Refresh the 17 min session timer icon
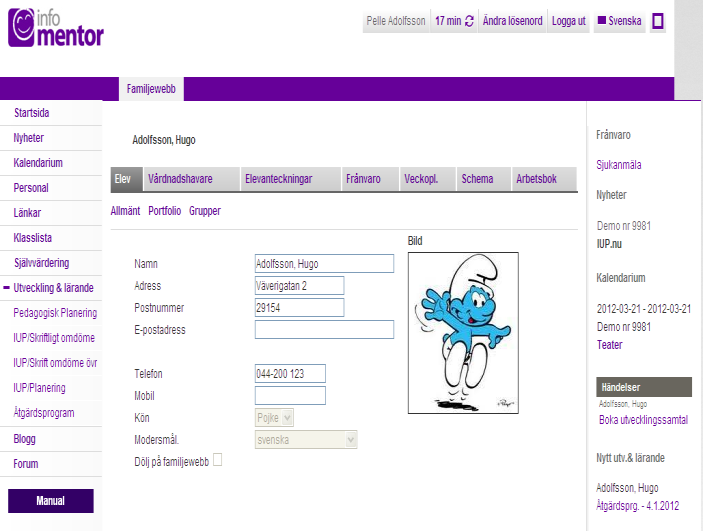This screenshot has height=531, width=703. [469, 21]
